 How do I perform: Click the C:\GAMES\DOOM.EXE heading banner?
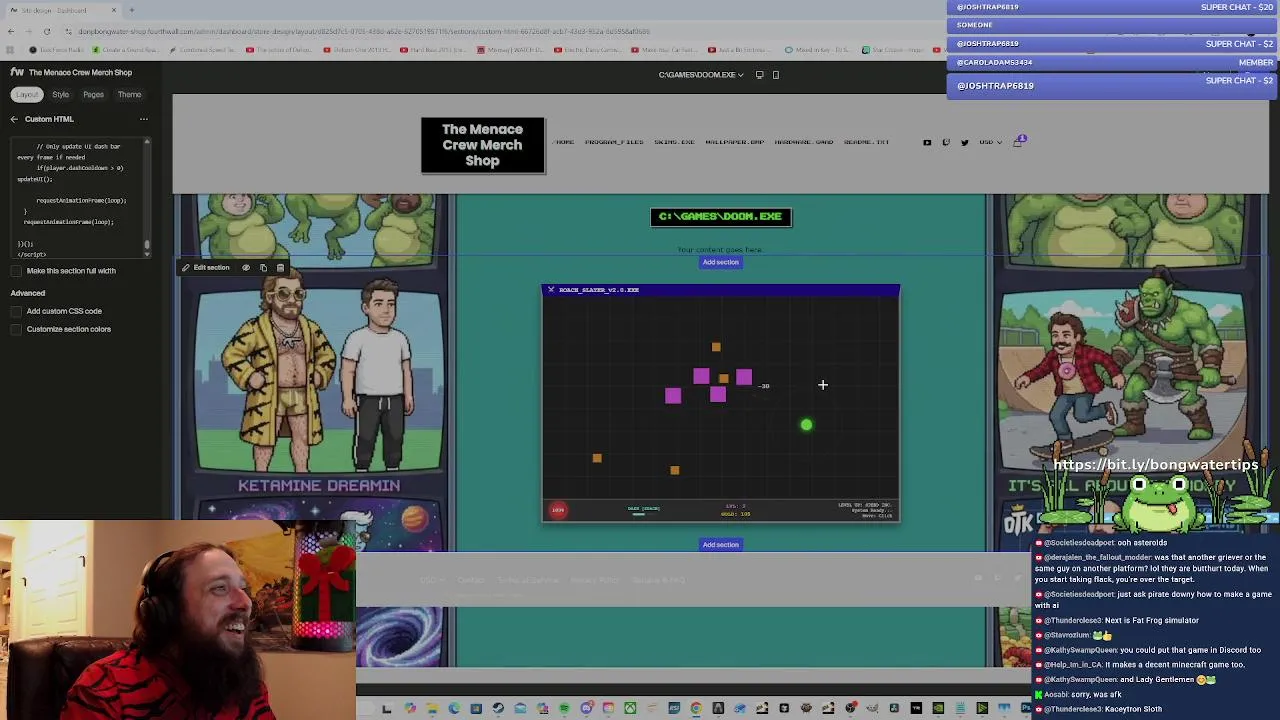721,216
